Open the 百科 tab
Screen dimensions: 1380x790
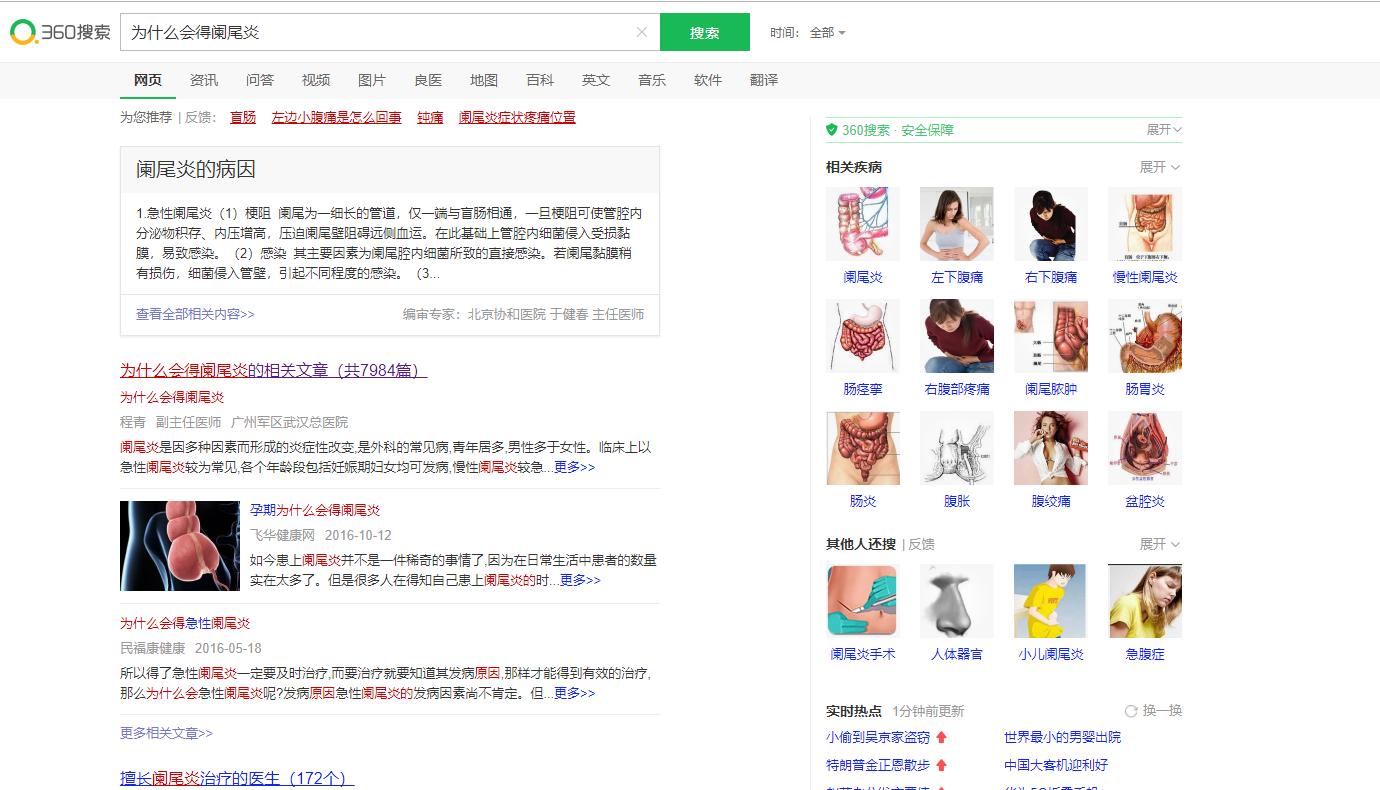[x=540, y=80]
